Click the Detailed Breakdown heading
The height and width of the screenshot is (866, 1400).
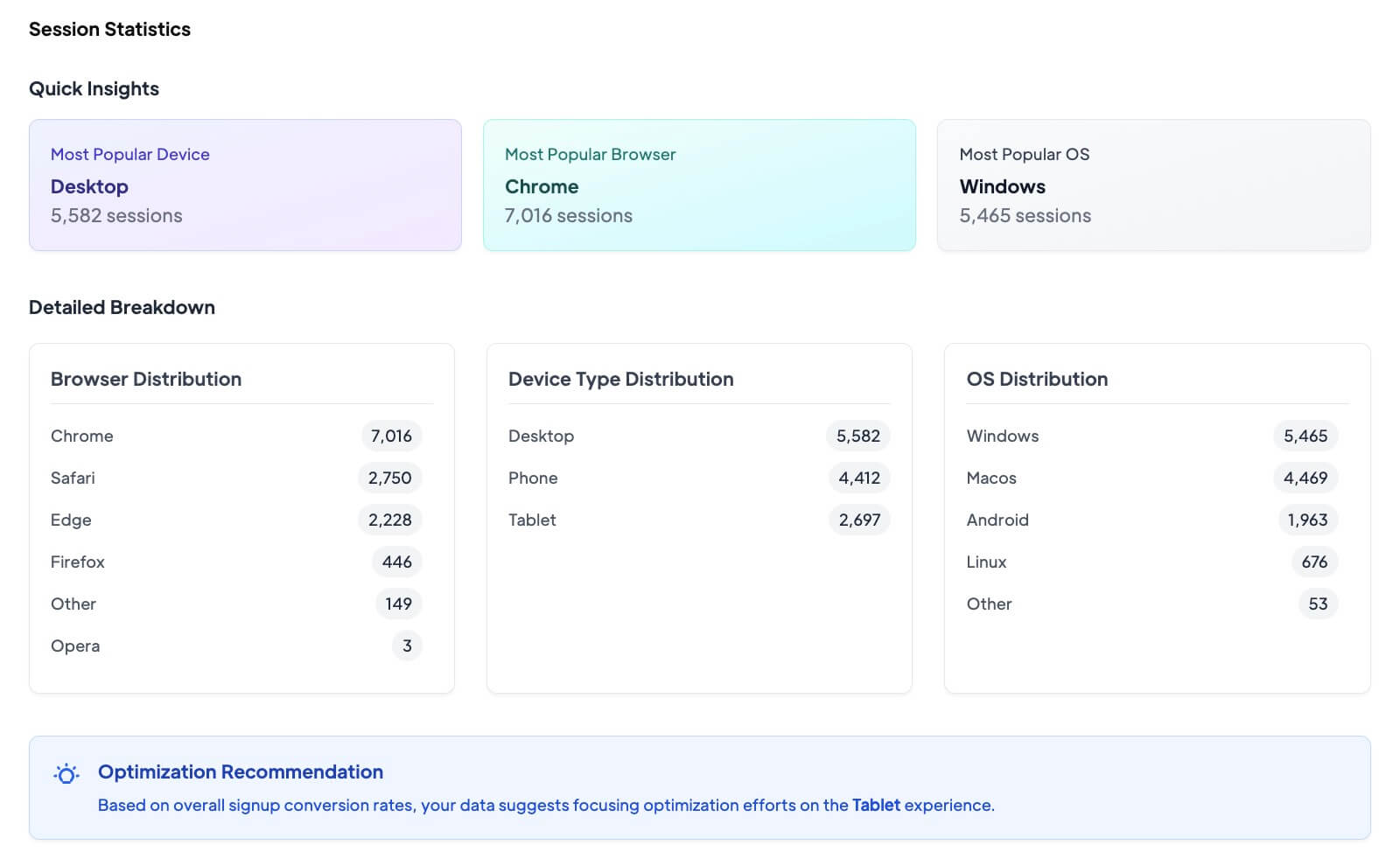pyautogui.click(x=122, y=308)
